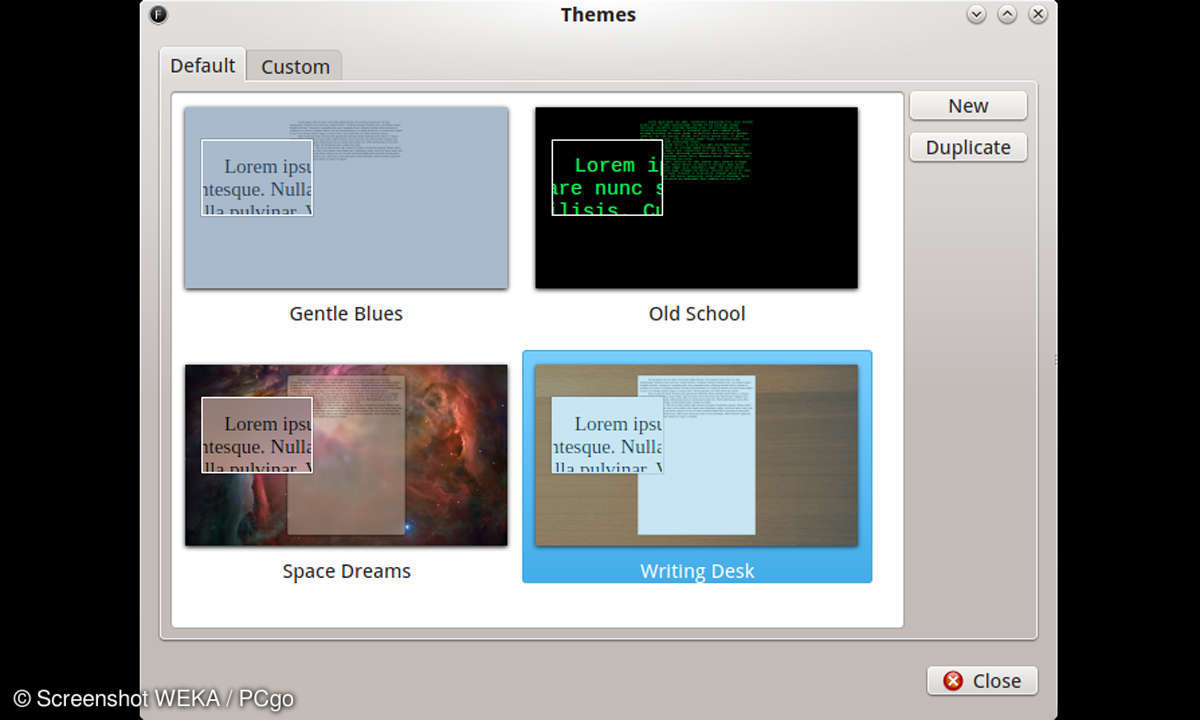Minimize the Themes window

click(x=977, y=14)
